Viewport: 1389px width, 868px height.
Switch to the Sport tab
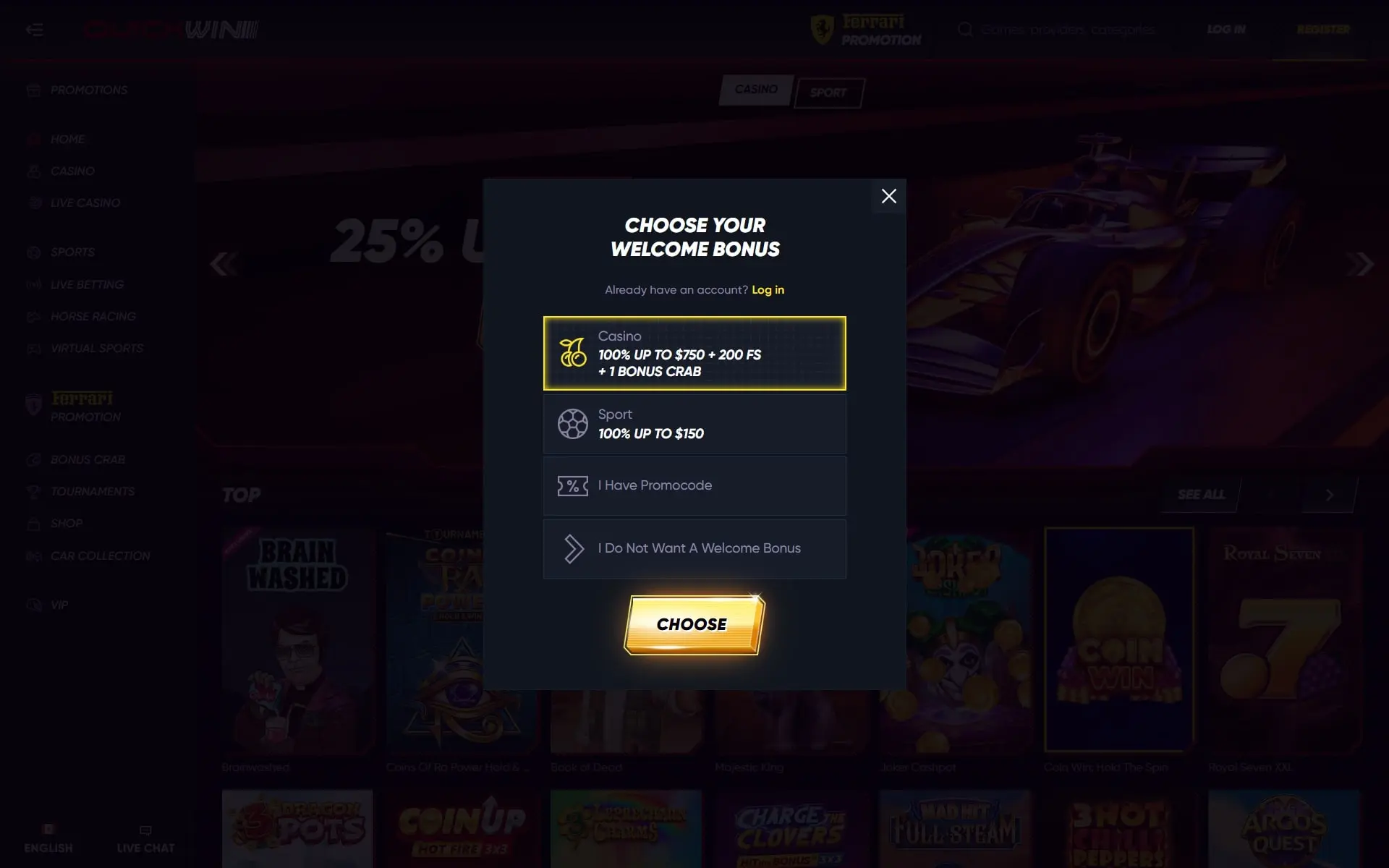point(828,93)
